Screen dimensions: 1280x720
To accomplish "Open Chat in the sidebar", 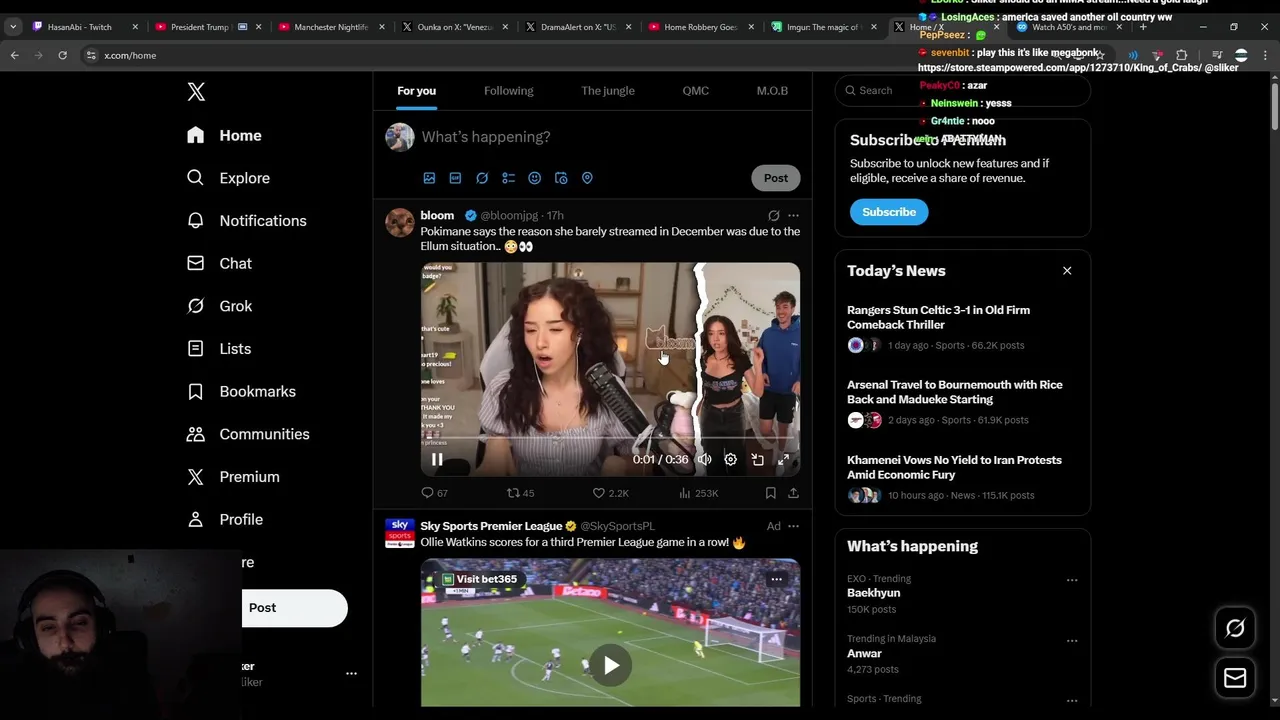I will click(x=220, y=263).
